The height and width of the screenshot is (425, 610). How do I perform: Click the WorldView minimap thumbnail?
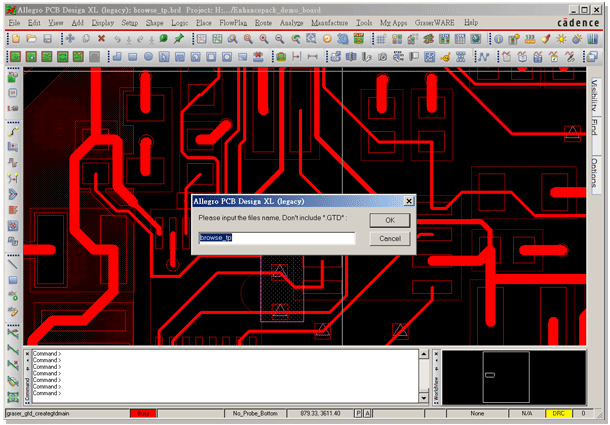click(514, 377)
